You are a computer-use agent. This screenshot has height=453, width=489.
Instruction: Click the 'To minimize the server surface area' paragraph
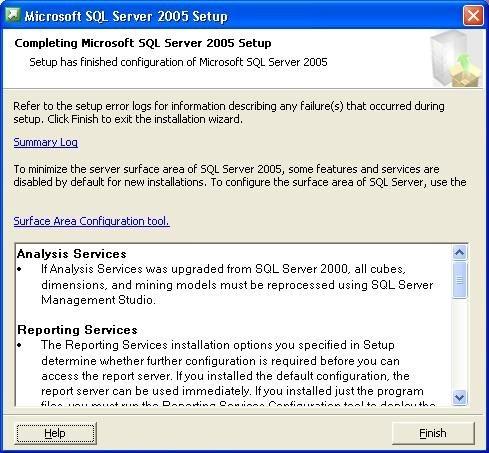point(240,175)
